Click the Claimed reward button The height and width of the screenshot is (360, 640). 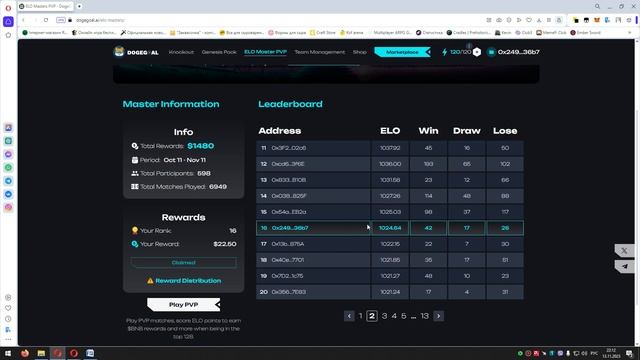[x=184, y=262]
